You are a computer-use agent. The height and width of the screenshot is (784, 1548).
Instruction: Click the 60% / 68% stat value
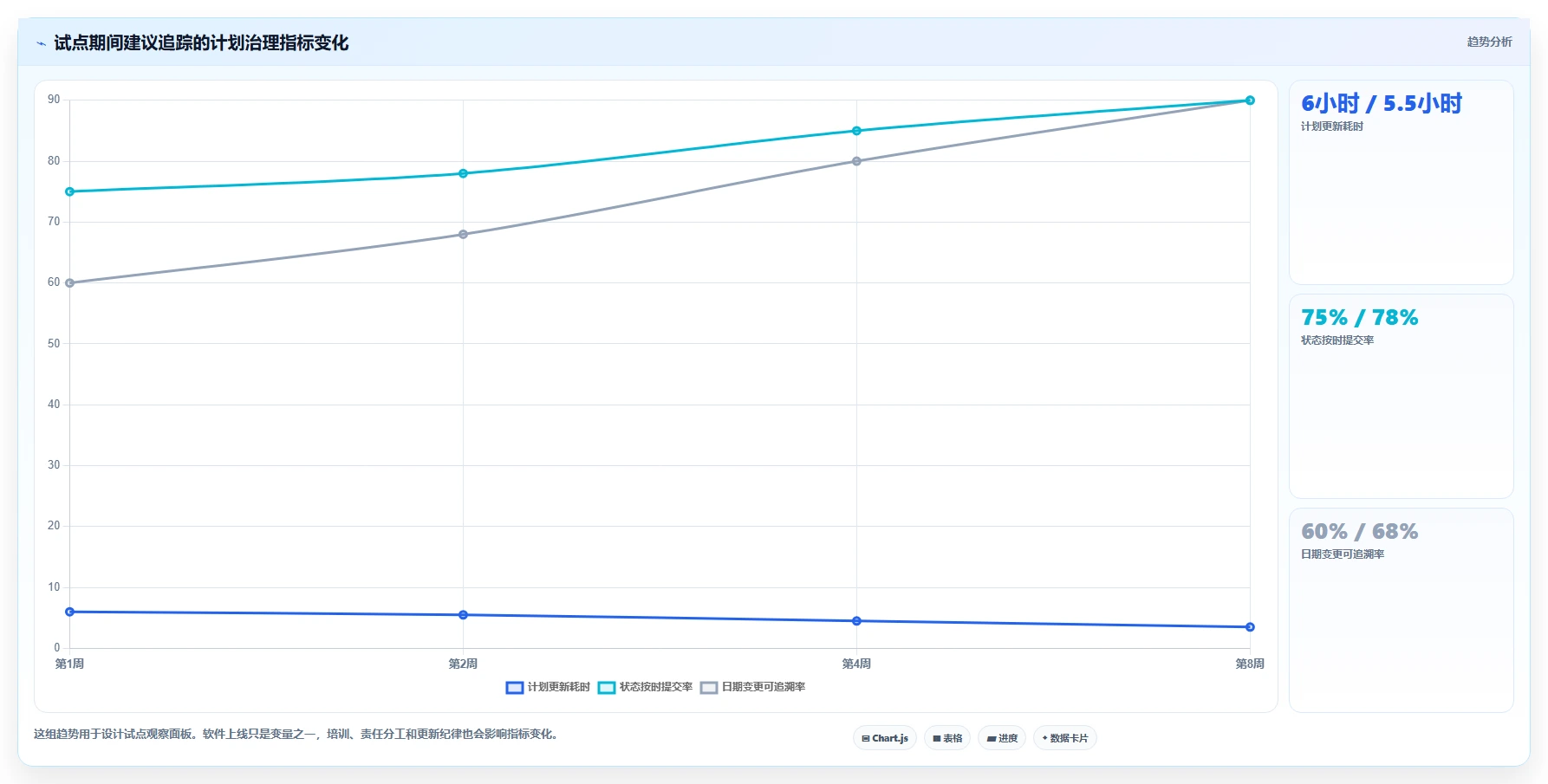tap(1359, 532)
